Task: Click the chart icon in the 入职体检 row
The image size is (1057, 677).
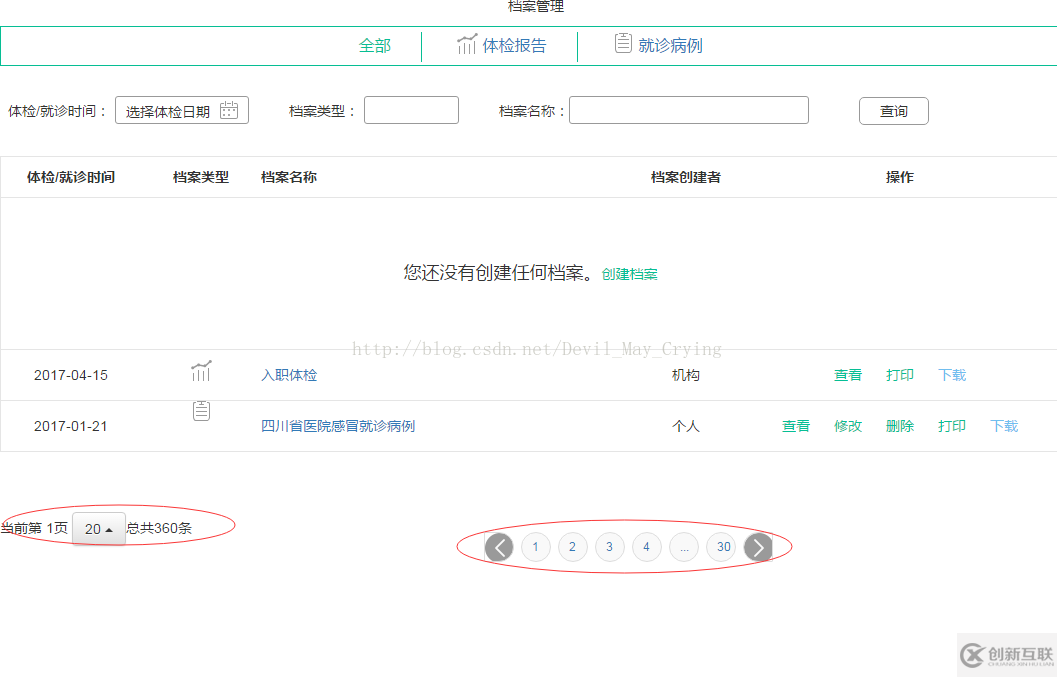Action: tap(201, 371)
